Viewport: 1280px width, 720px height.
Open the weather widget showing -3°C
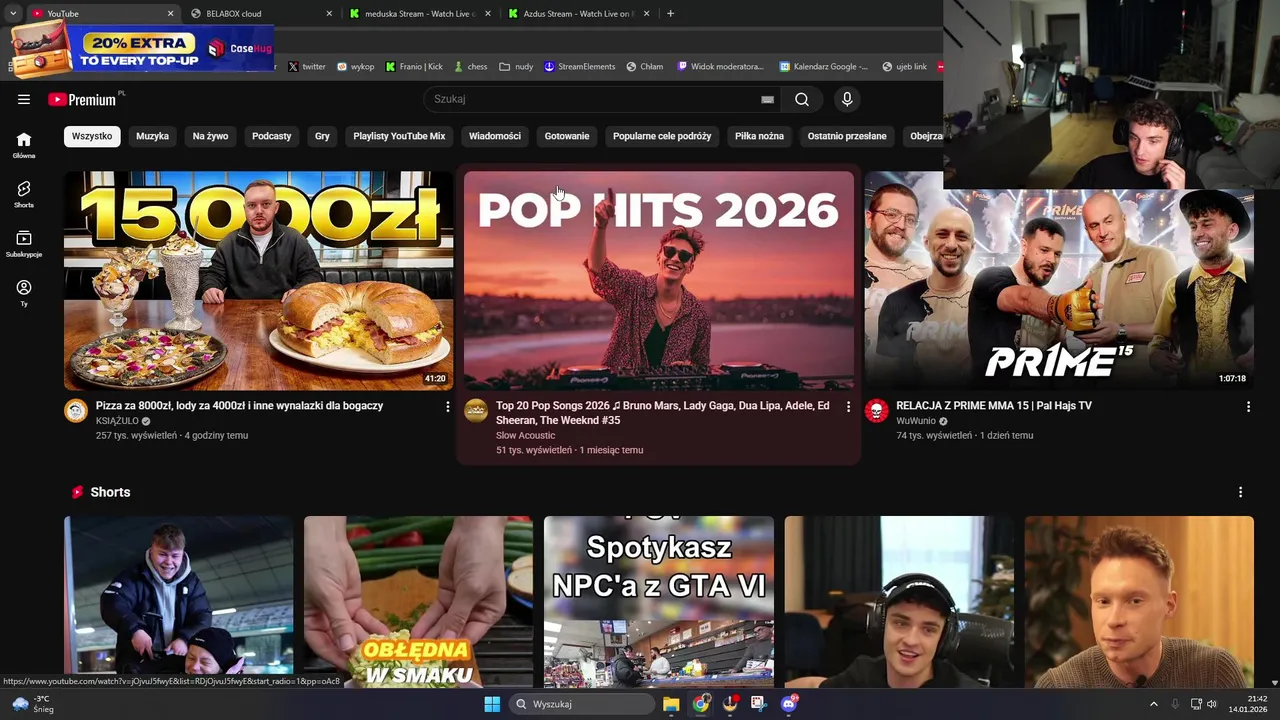(32, 704)
